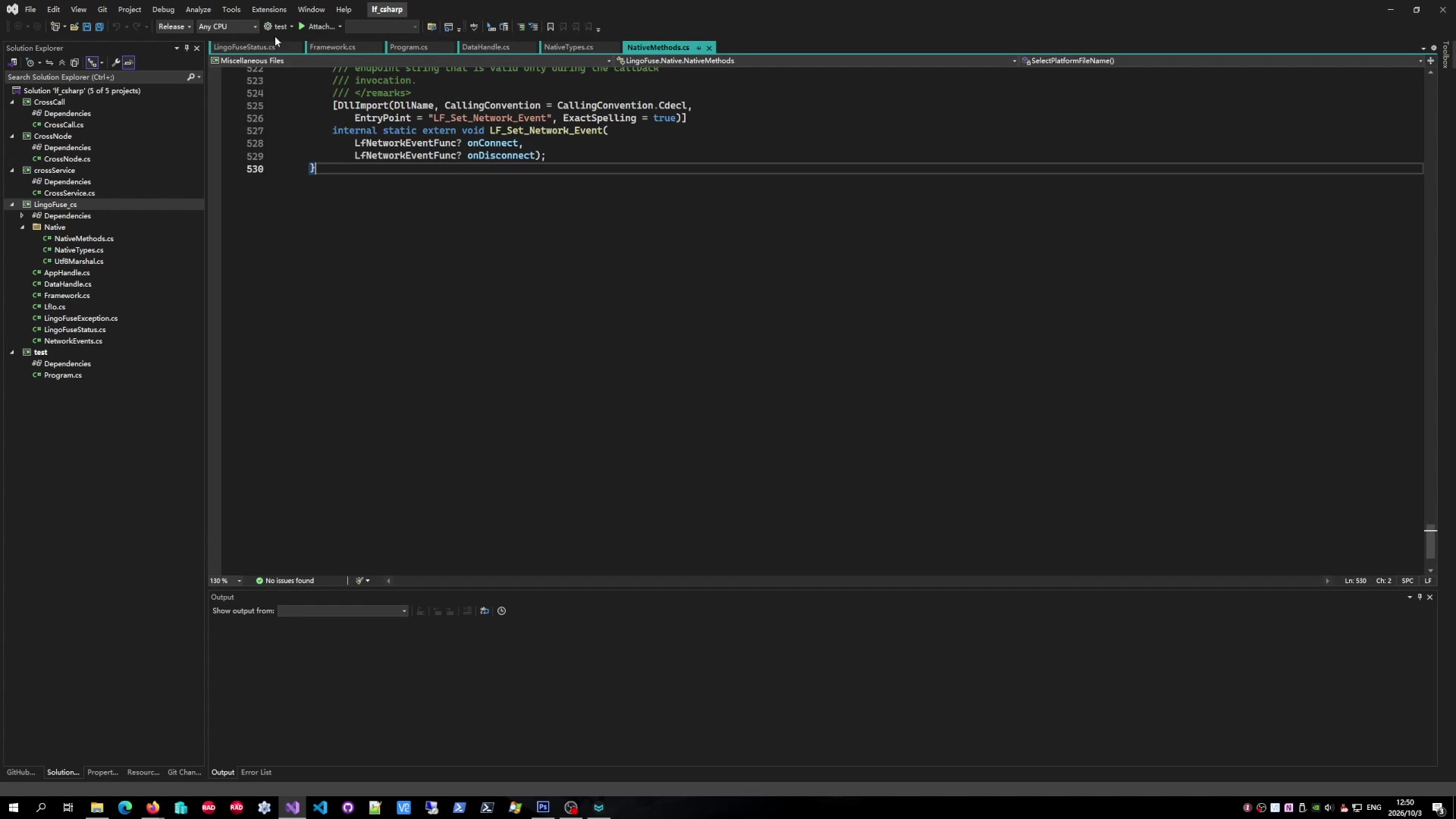Open the Debug menu
This screenshot has width=1456, height=819.
click(x=163, y=10)
